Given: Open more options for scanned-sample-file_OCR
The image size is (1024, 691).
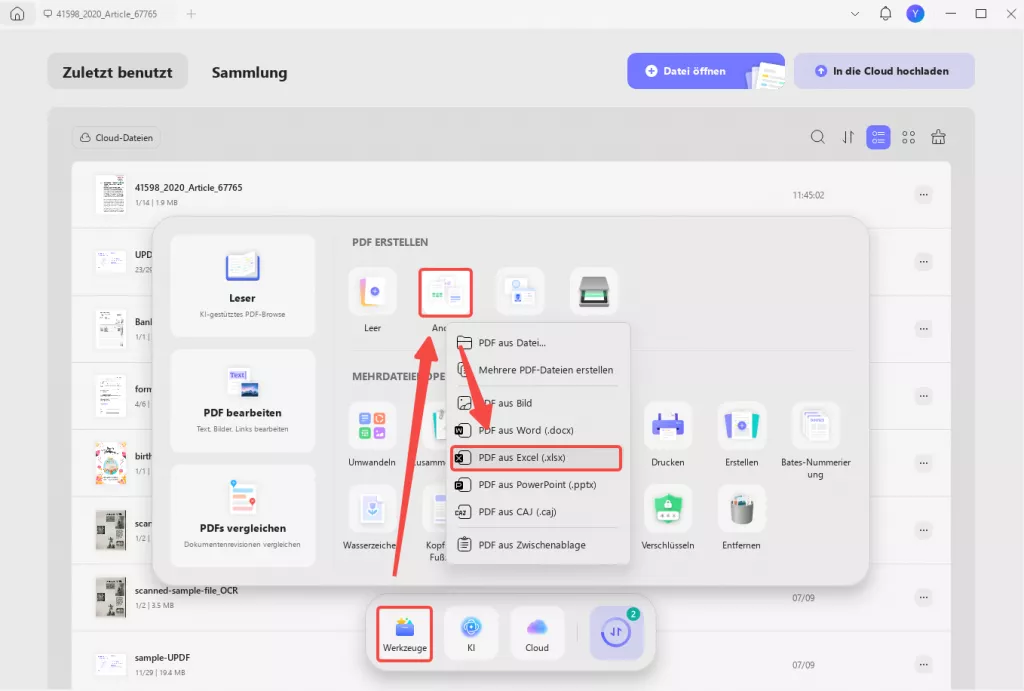Looking at the screenshot, I should [923, 597].
